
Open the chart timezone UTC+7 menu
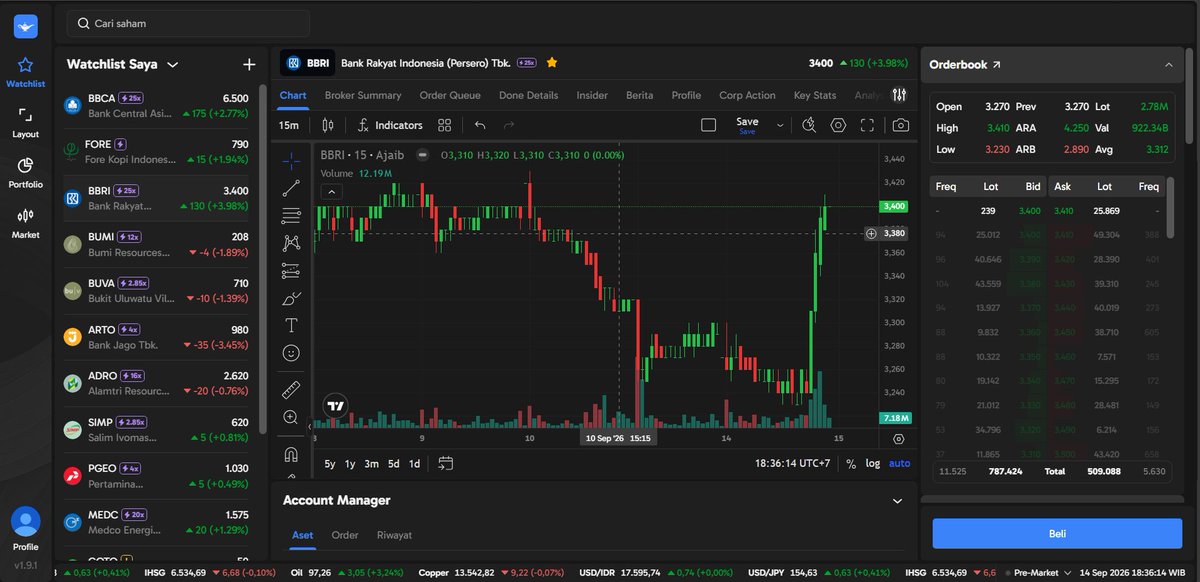[x=794, y=463]
